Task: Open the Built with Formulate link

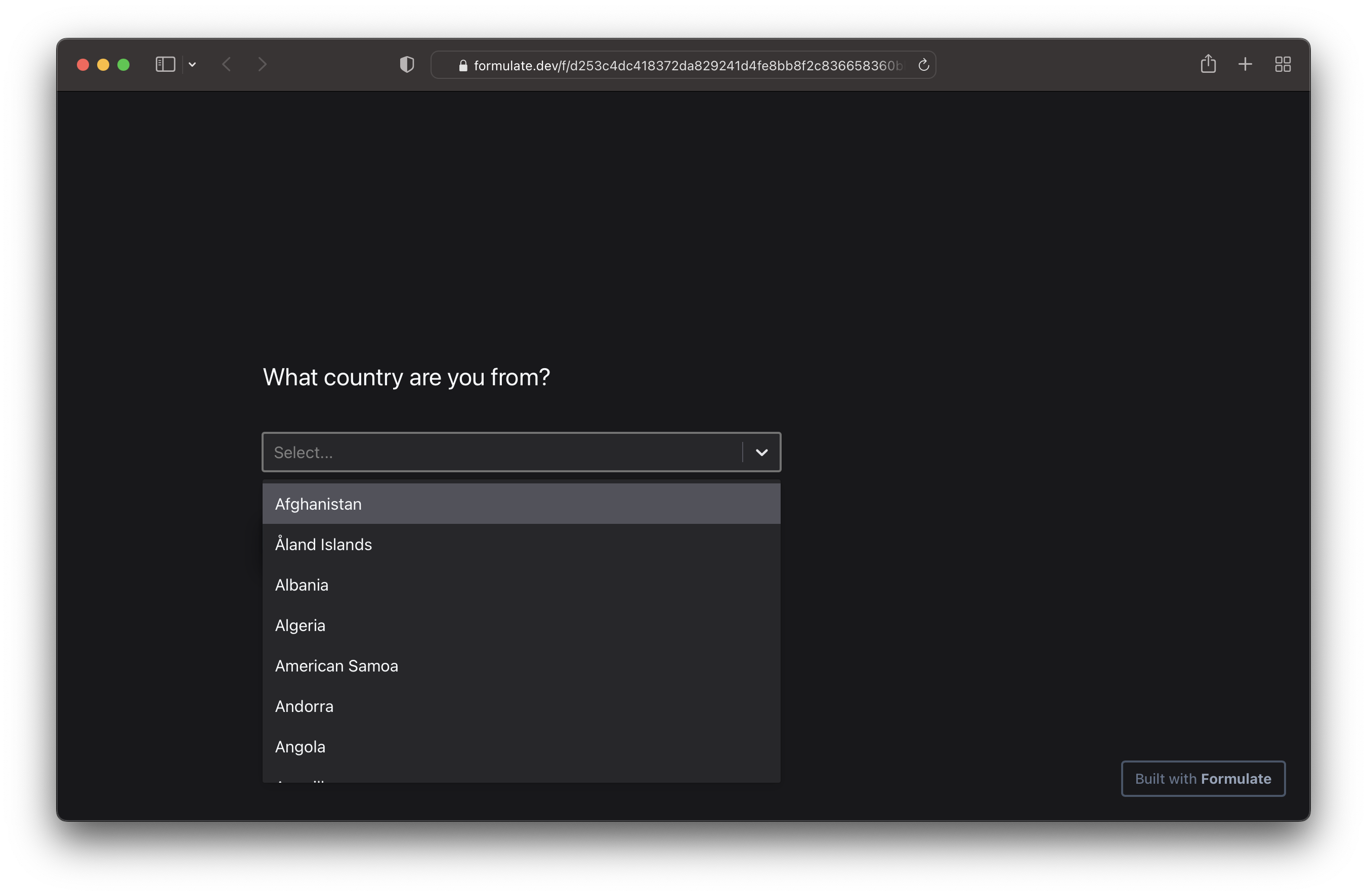Action: pos(1203,778)
